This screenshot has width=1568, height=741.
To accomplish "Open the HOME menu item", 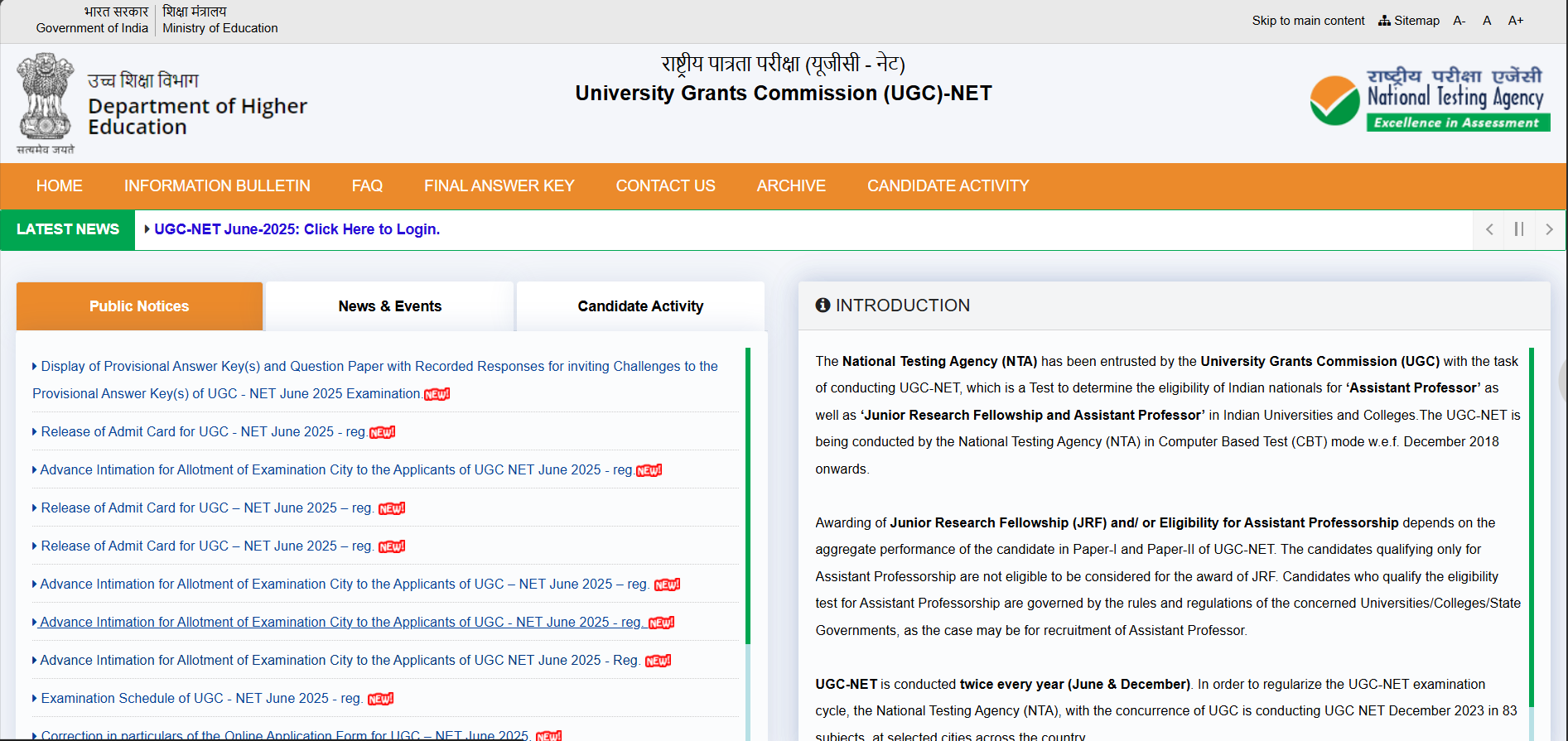I will [x=60, y=186].
